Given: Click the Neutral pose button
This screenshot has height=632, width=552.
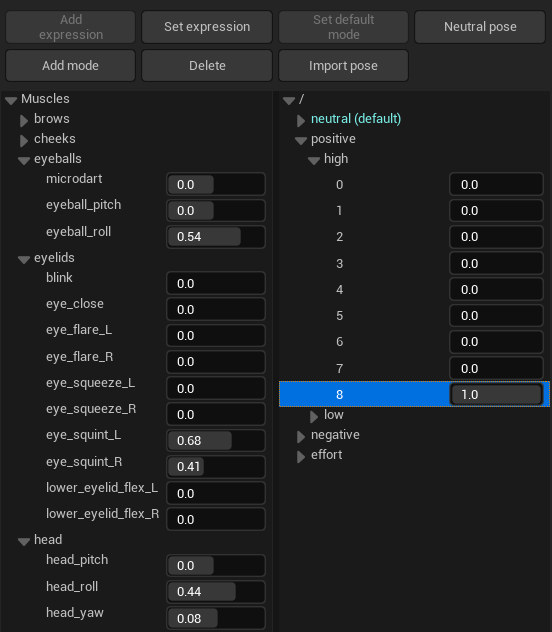Looking at the screenshot, I should point(480,27).
